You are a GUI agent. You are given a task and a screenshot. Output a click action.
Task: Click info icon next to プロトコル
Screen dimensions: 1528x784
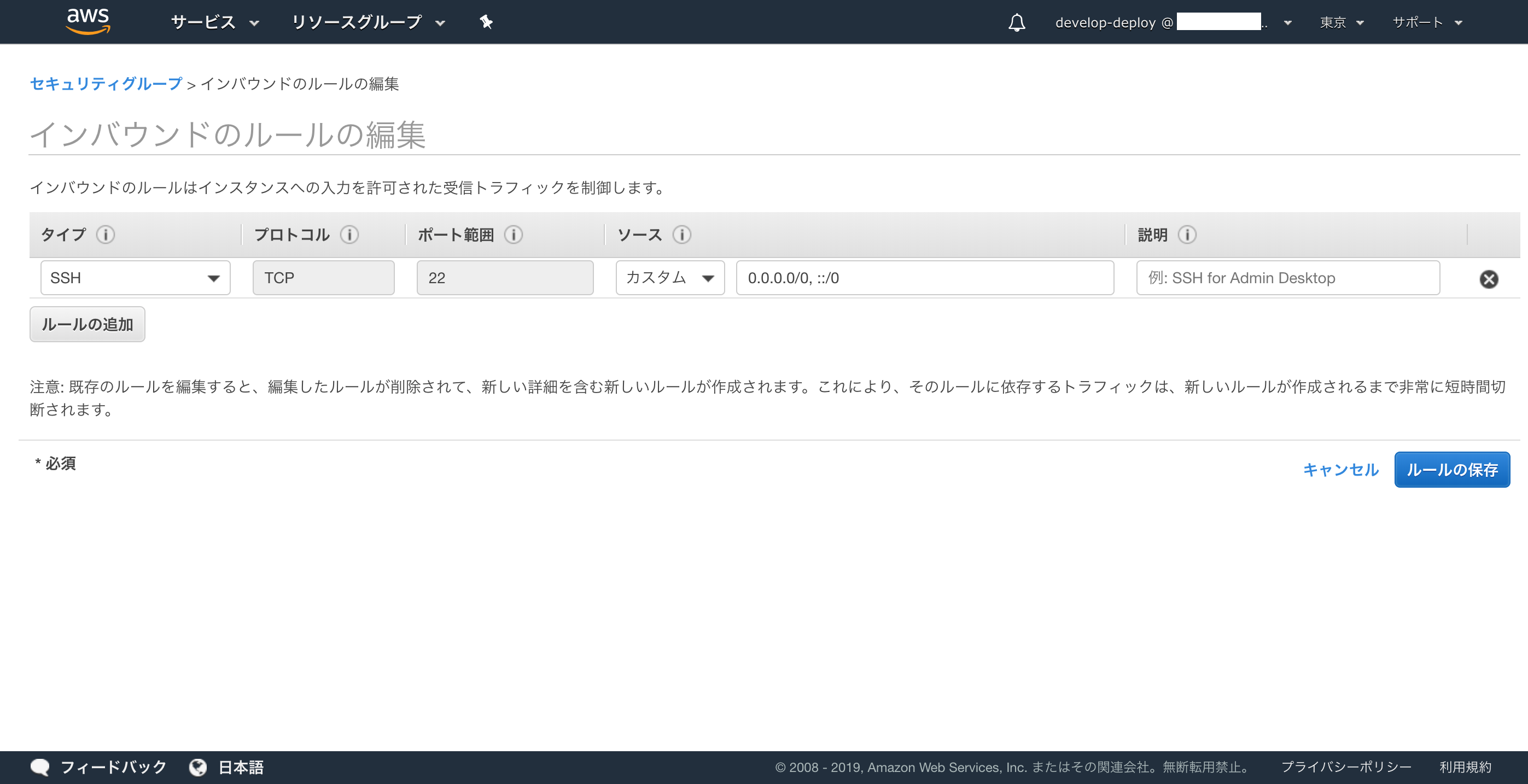point(349,235)
